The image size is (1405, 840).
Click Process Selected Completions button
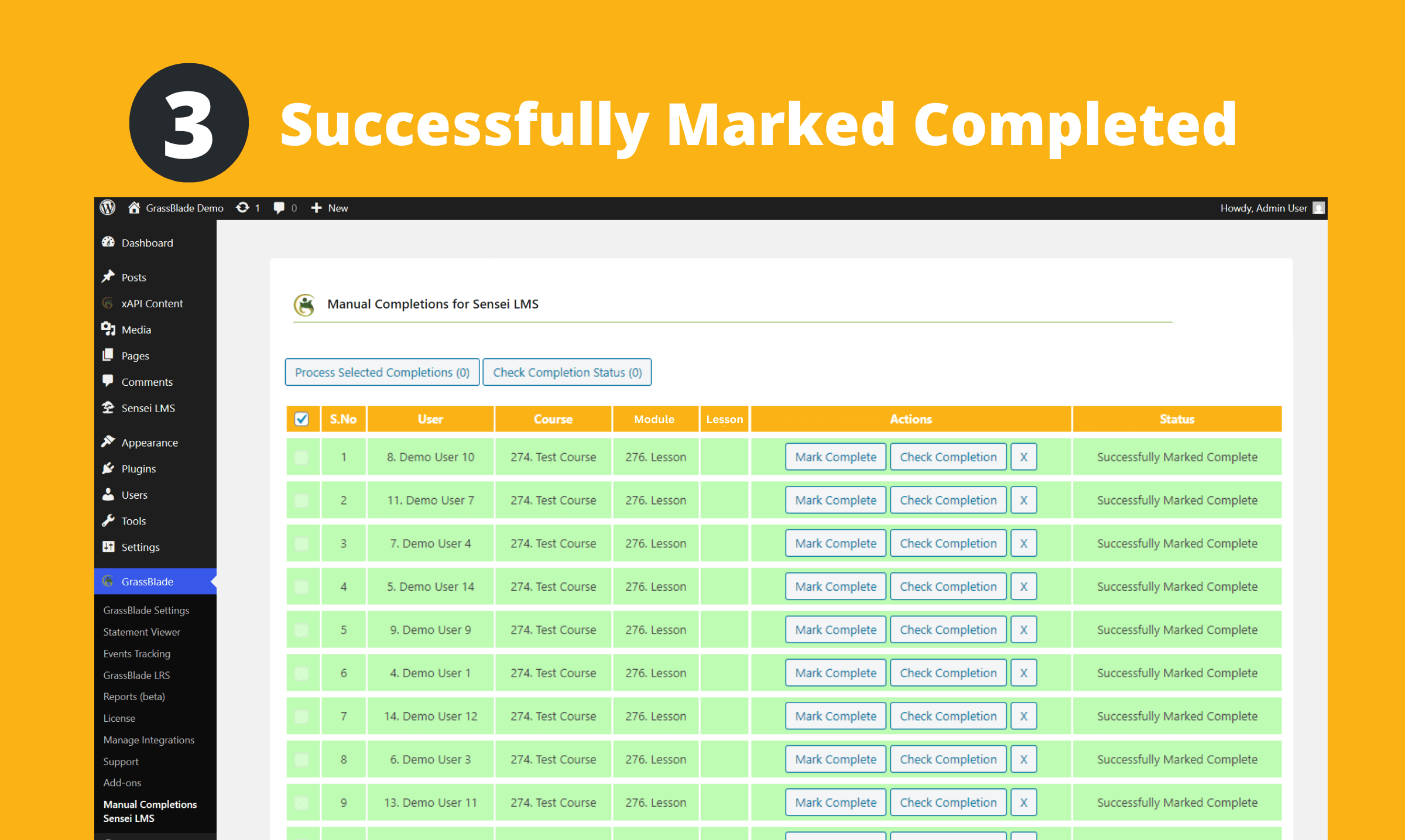click(382, 372)
